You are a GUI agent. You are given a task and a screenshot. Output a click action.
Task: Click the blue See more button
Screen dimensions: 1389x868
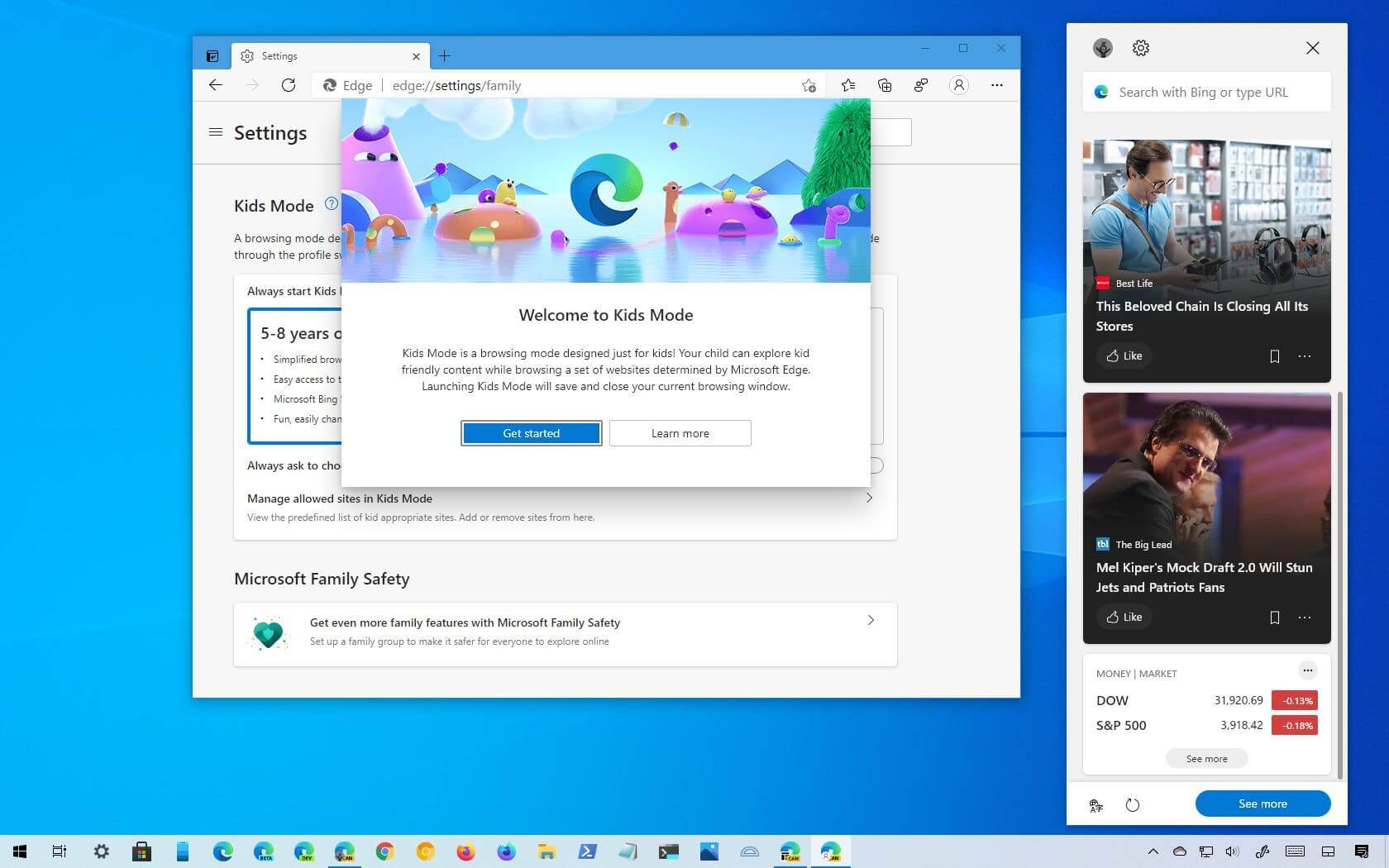(1263, 804)
